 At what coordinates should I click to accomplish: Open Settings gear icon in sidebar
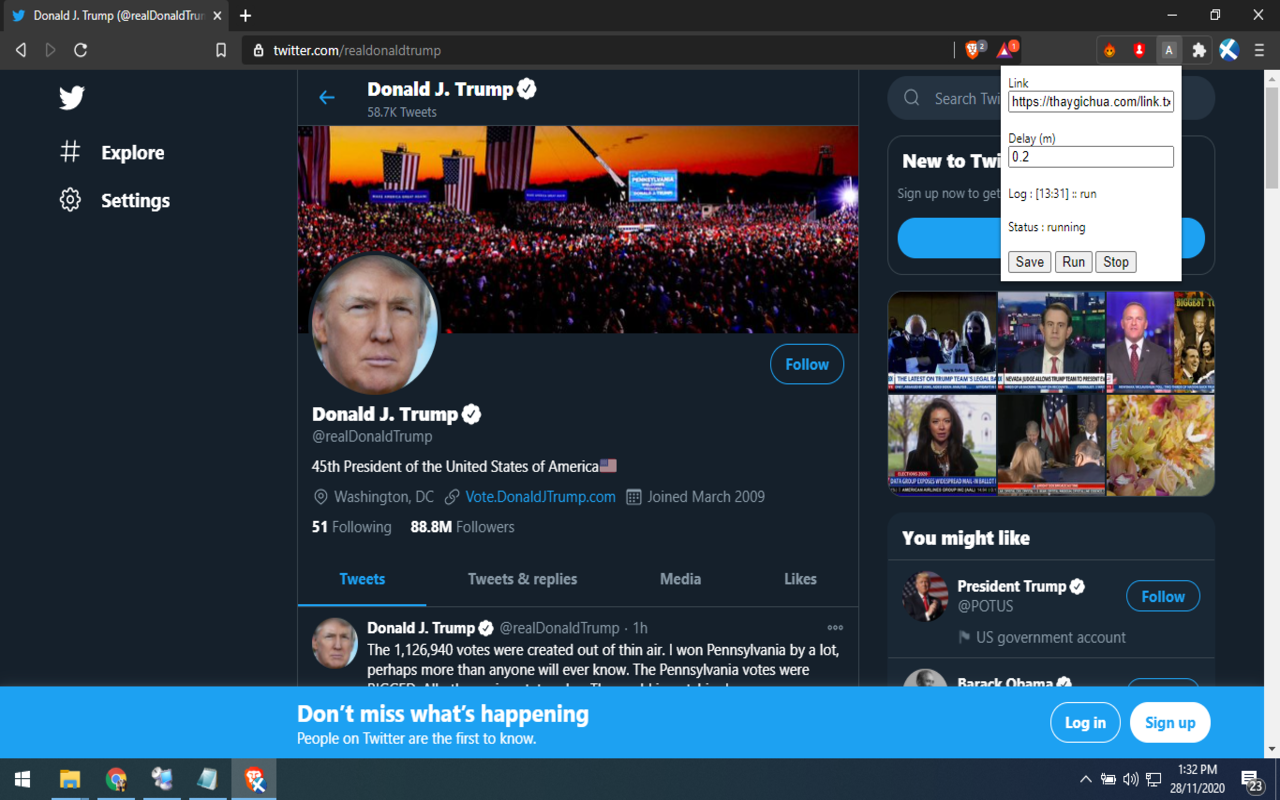point(70,200)
